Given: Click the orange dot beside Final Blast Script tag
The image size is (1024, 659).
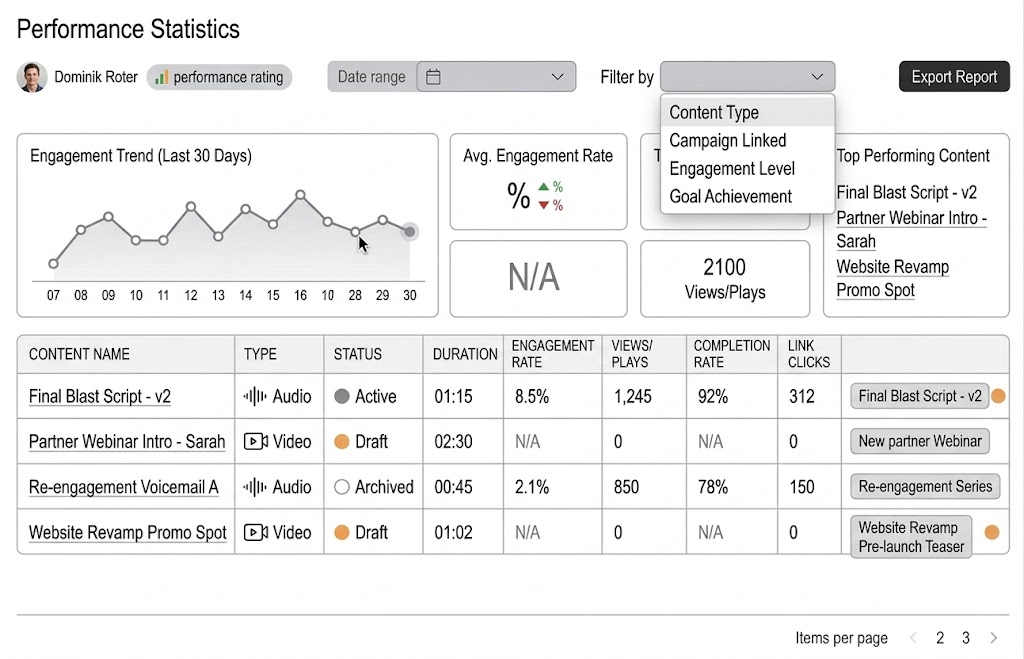Looking at the screenshot, I should (999, 396).
